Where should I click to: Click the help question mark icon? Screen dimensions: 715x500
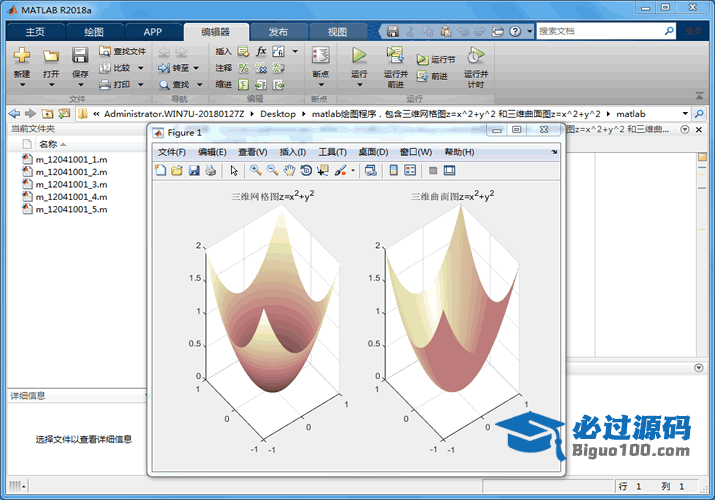click(x=515, y=31)
